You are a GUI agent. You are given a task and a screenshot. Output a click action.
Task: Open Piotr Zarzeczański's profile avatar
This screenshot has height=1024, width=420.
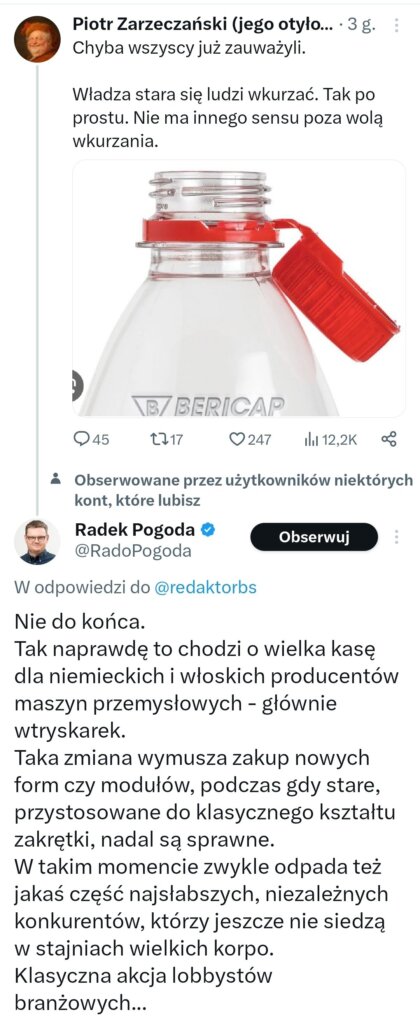37,39
